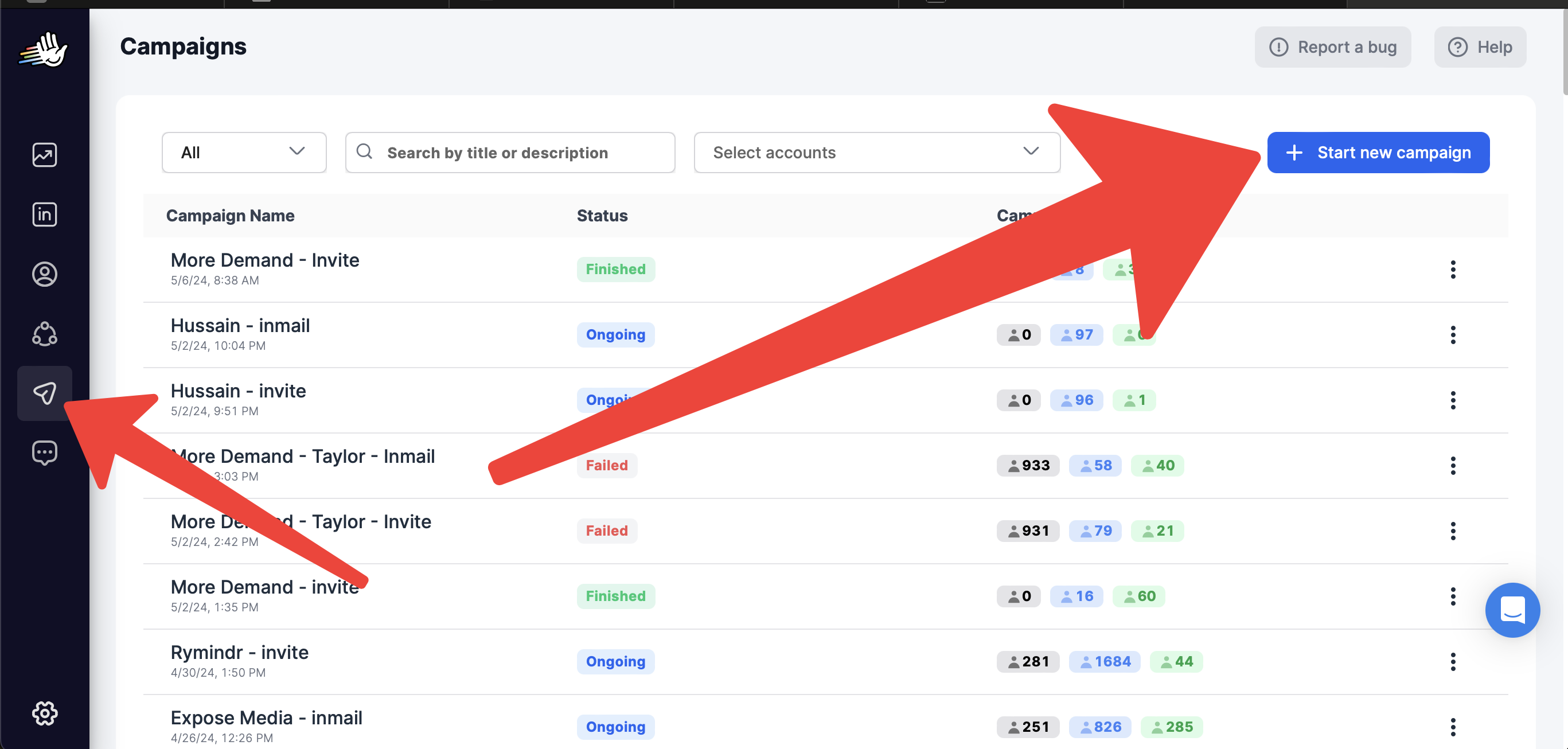Click the Report a bug button

[x=1332, y=47]
